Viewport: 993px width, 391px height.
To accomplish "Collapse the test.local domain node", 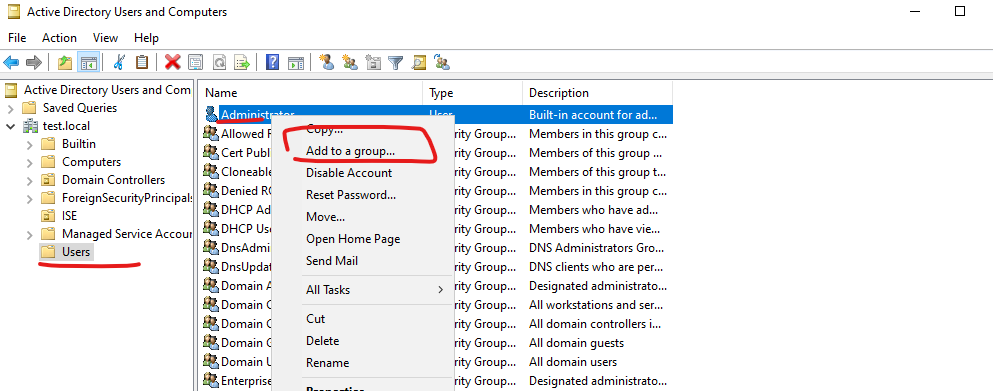I will [10, 126].
